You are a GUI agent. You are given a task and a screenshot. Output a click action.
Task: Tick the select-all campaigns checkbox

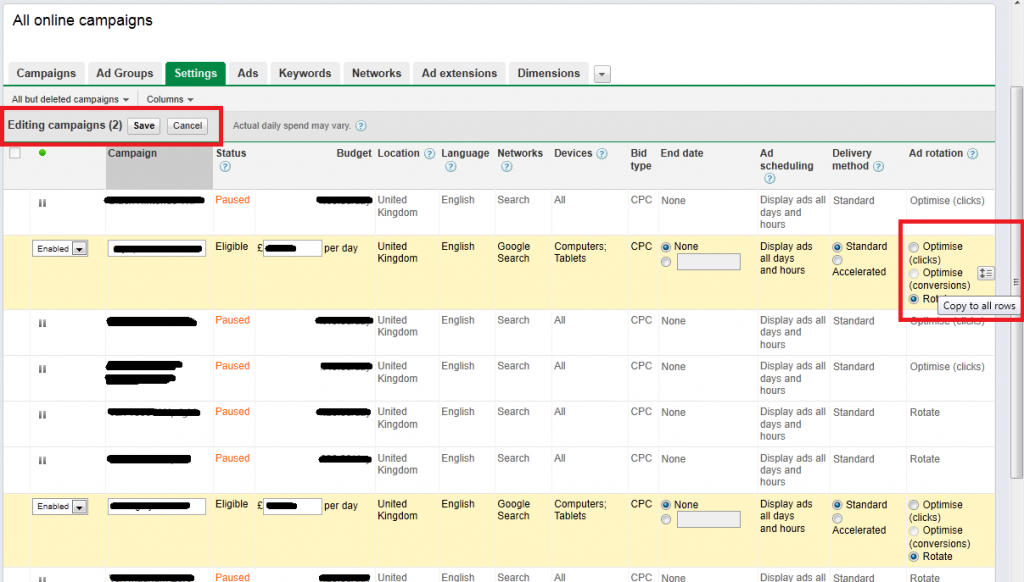tap(15, 153)
